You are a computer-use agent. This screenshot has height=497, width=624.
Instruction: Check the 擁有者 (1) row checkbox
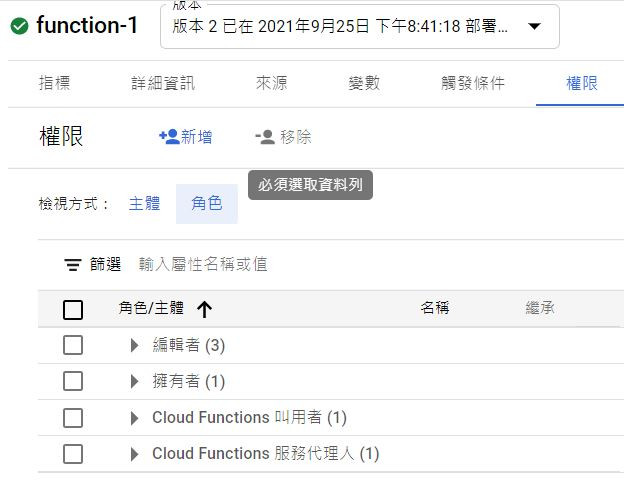73,381
